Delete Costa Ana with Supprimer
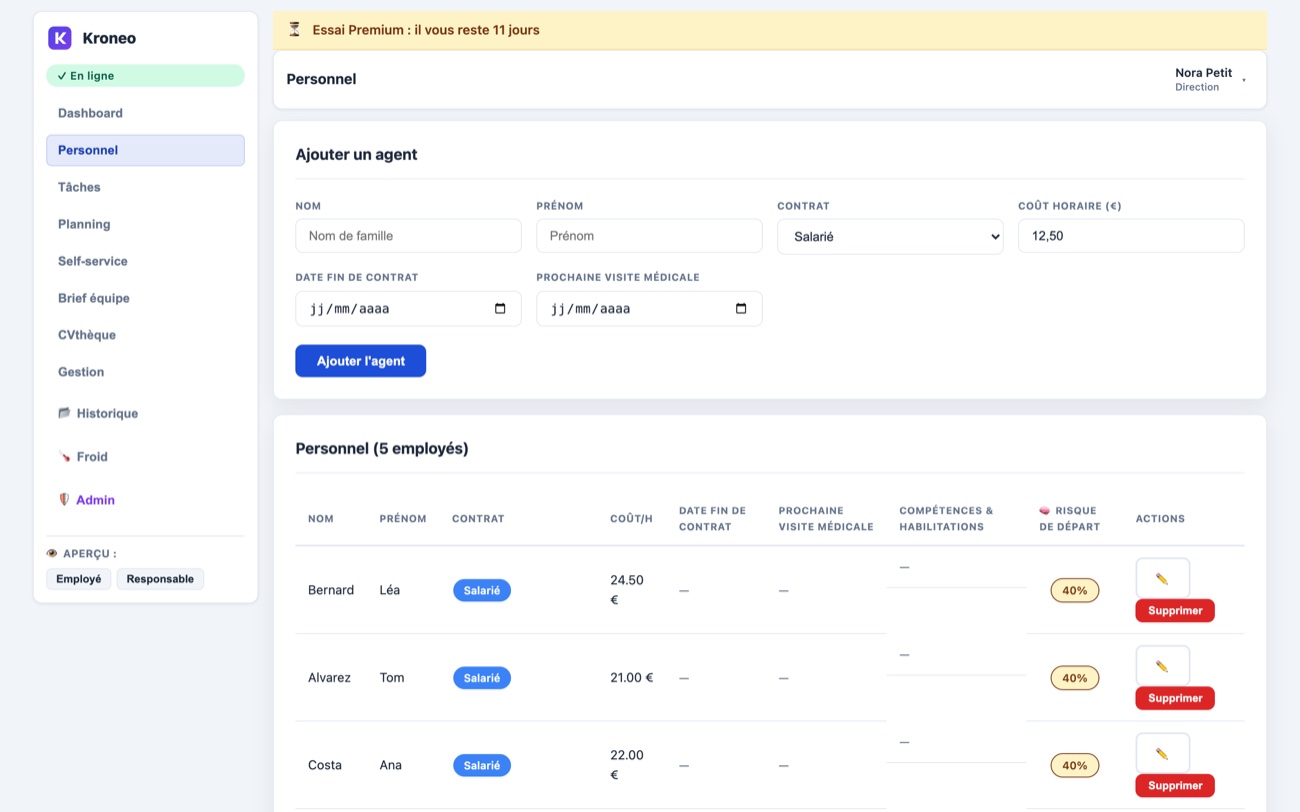The image size is (1300, 812). point(1175,786)
